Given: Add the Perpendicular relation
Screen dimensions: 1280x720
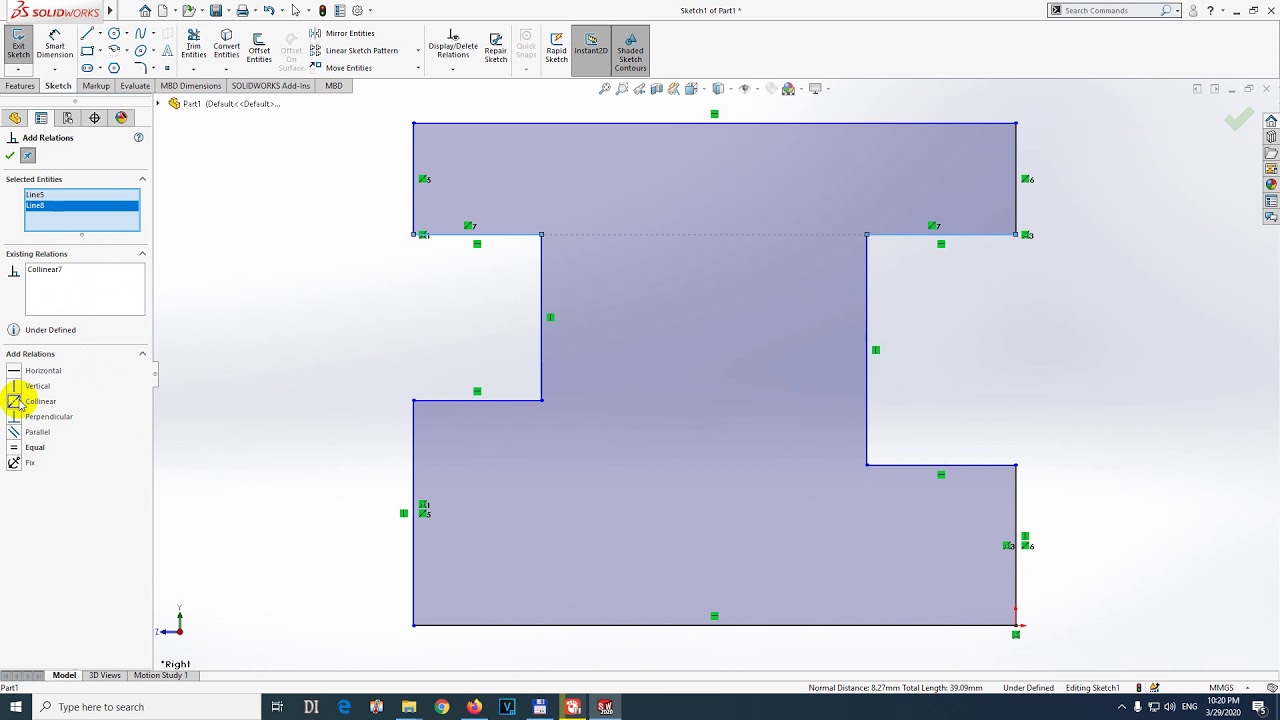Looking at the screenshot, I should (40, 417).
